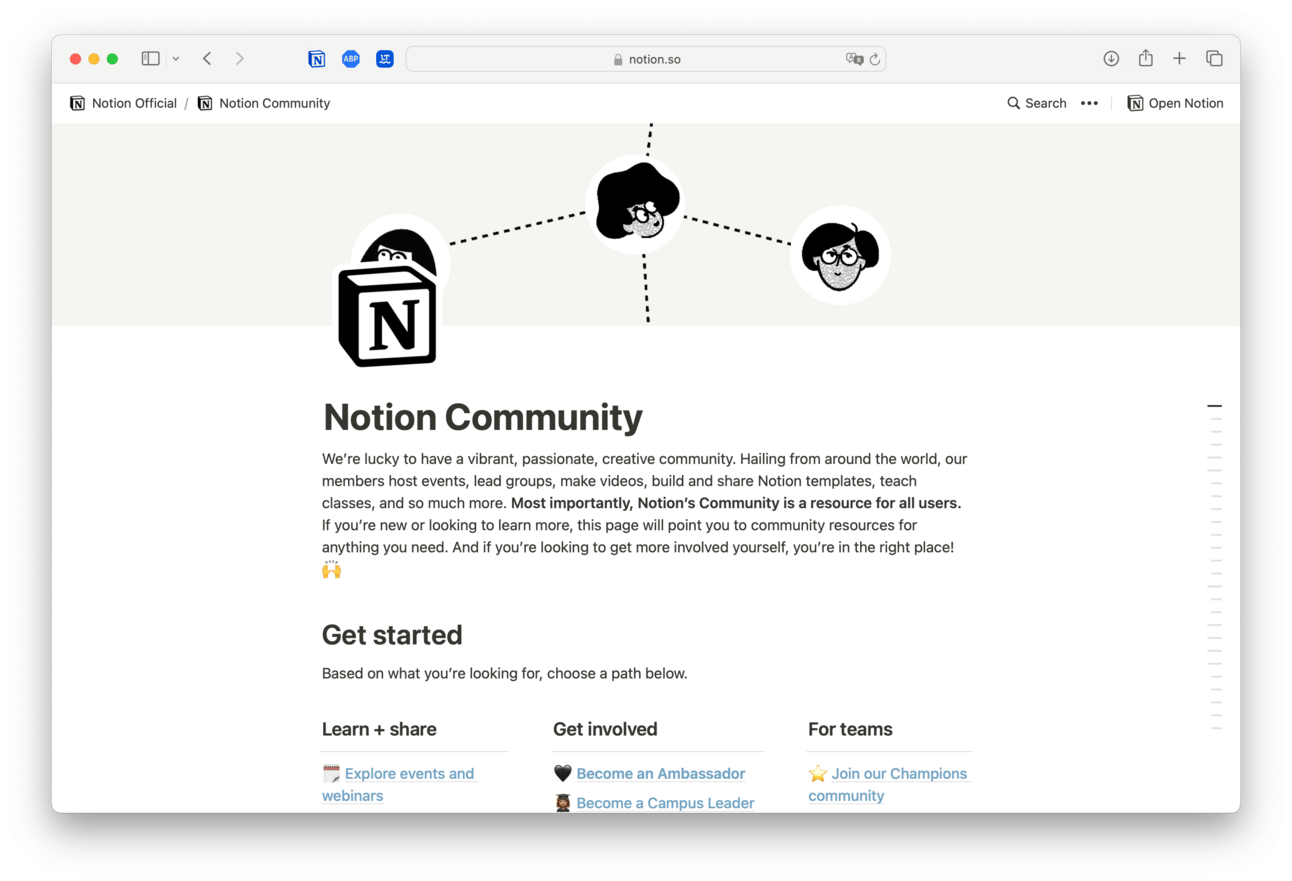Open the sidebar options dropdown chevron
This screenshot has width=1292, height=881.
pyautogui.click(x=176, y=59)
